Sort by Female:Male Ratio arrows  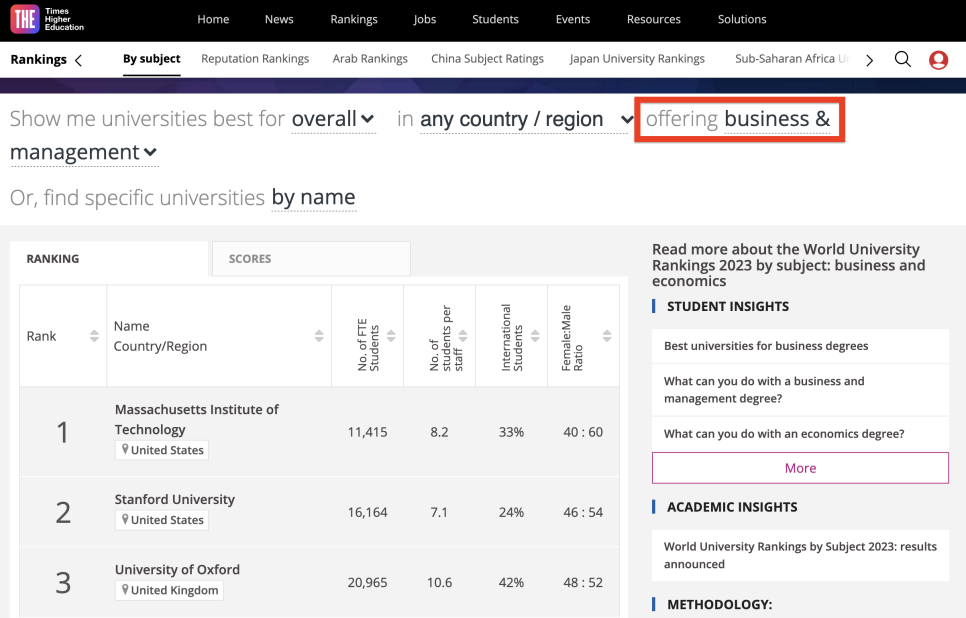coord(607,336)
